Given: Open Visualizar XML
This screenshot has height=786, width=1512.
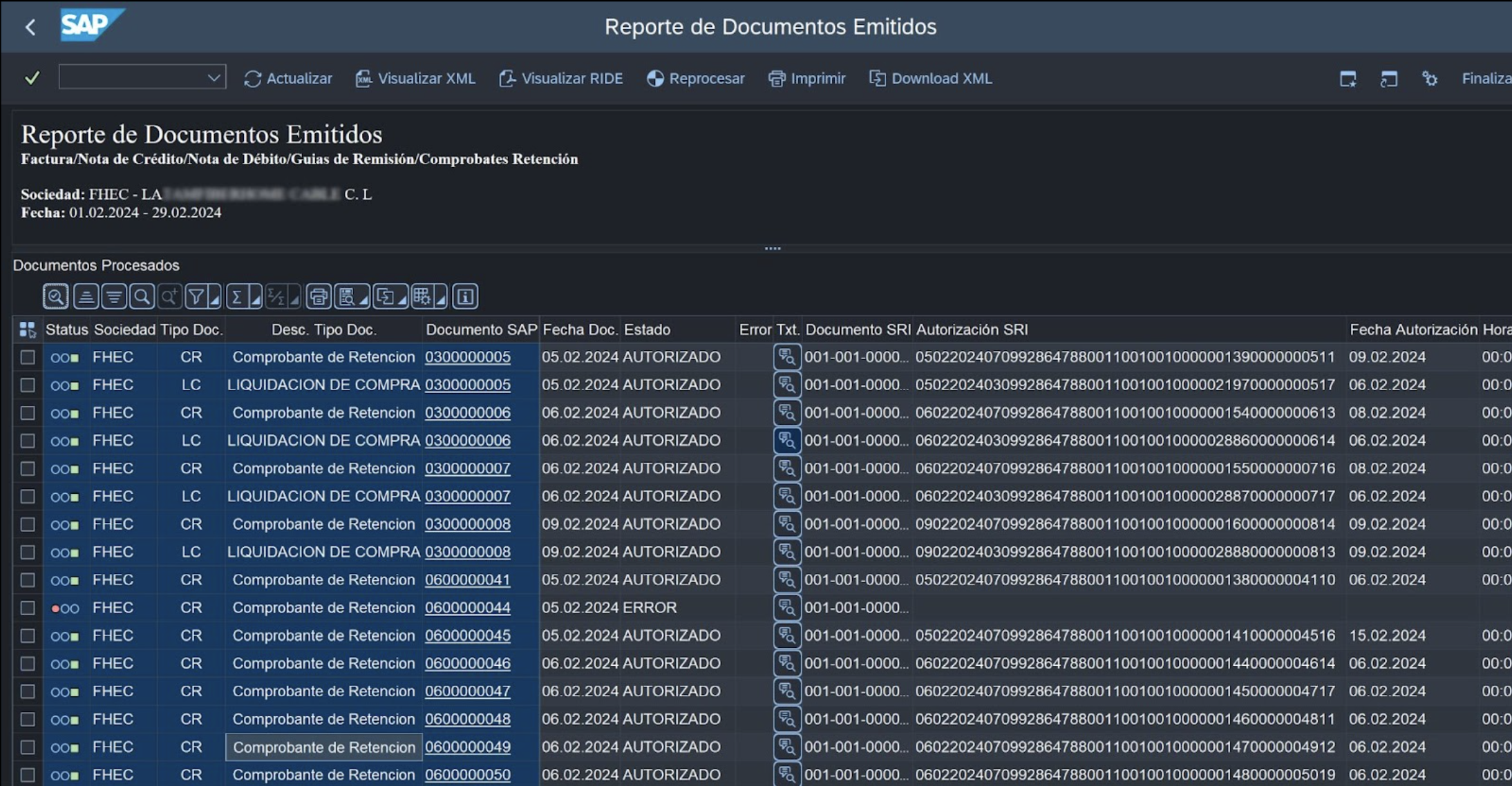Looking at the screenshot, I should [415, 78].
